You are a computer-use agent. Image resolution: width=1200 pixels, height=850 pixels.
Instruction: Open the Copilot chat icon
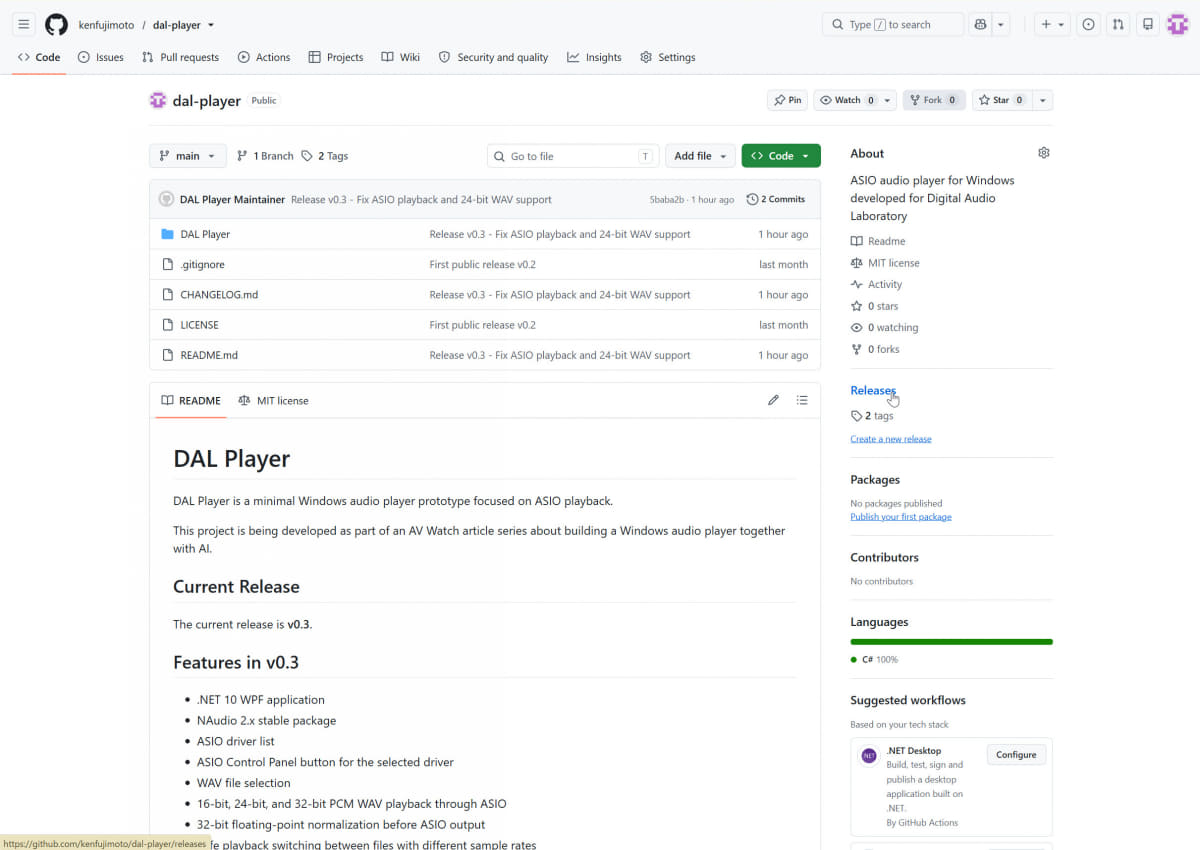pos(980,24)
